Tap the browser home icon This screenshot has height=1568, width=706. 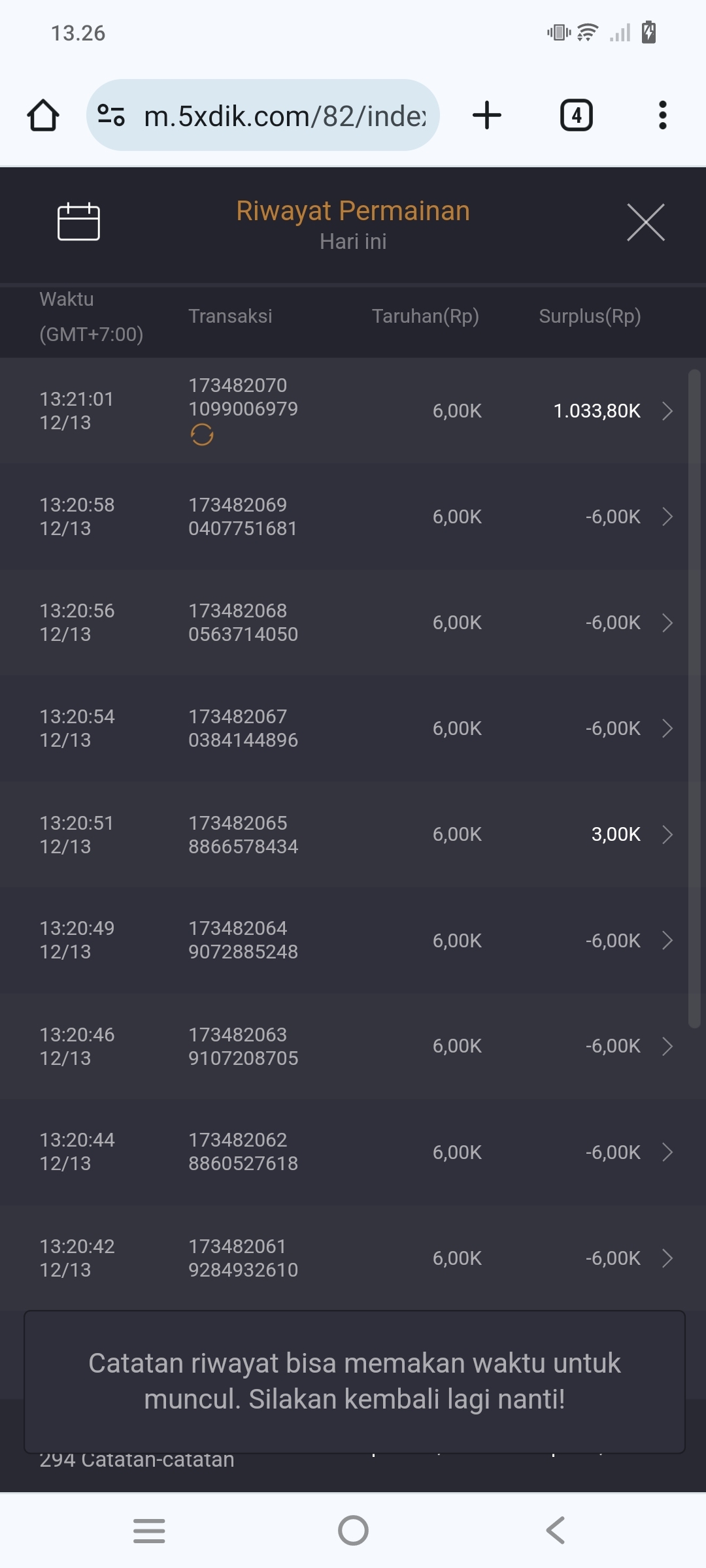pos(43,116)
